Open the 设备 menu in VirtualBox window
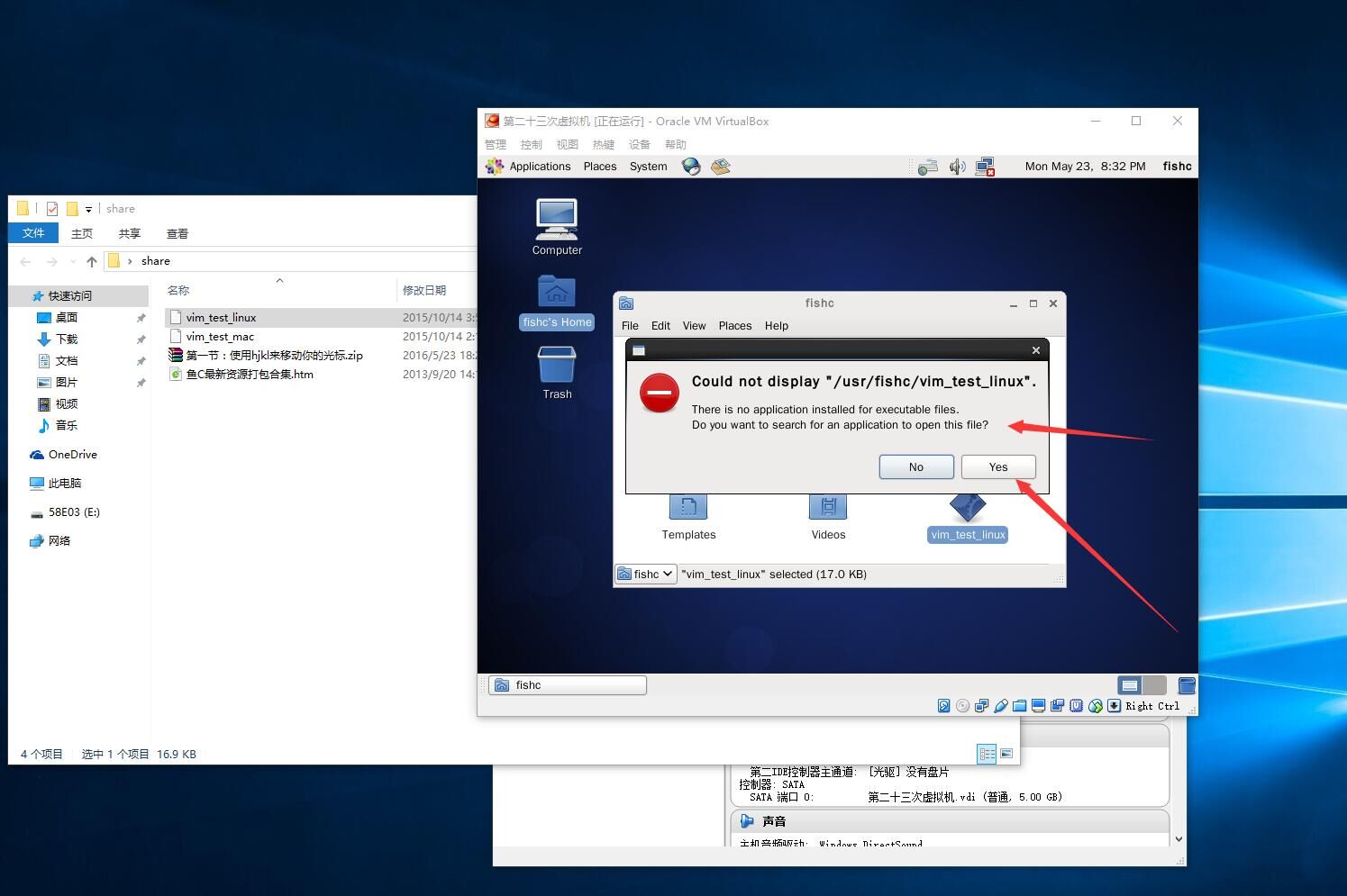The height and width of the screenshot is (896, 1347). point(640,144)
